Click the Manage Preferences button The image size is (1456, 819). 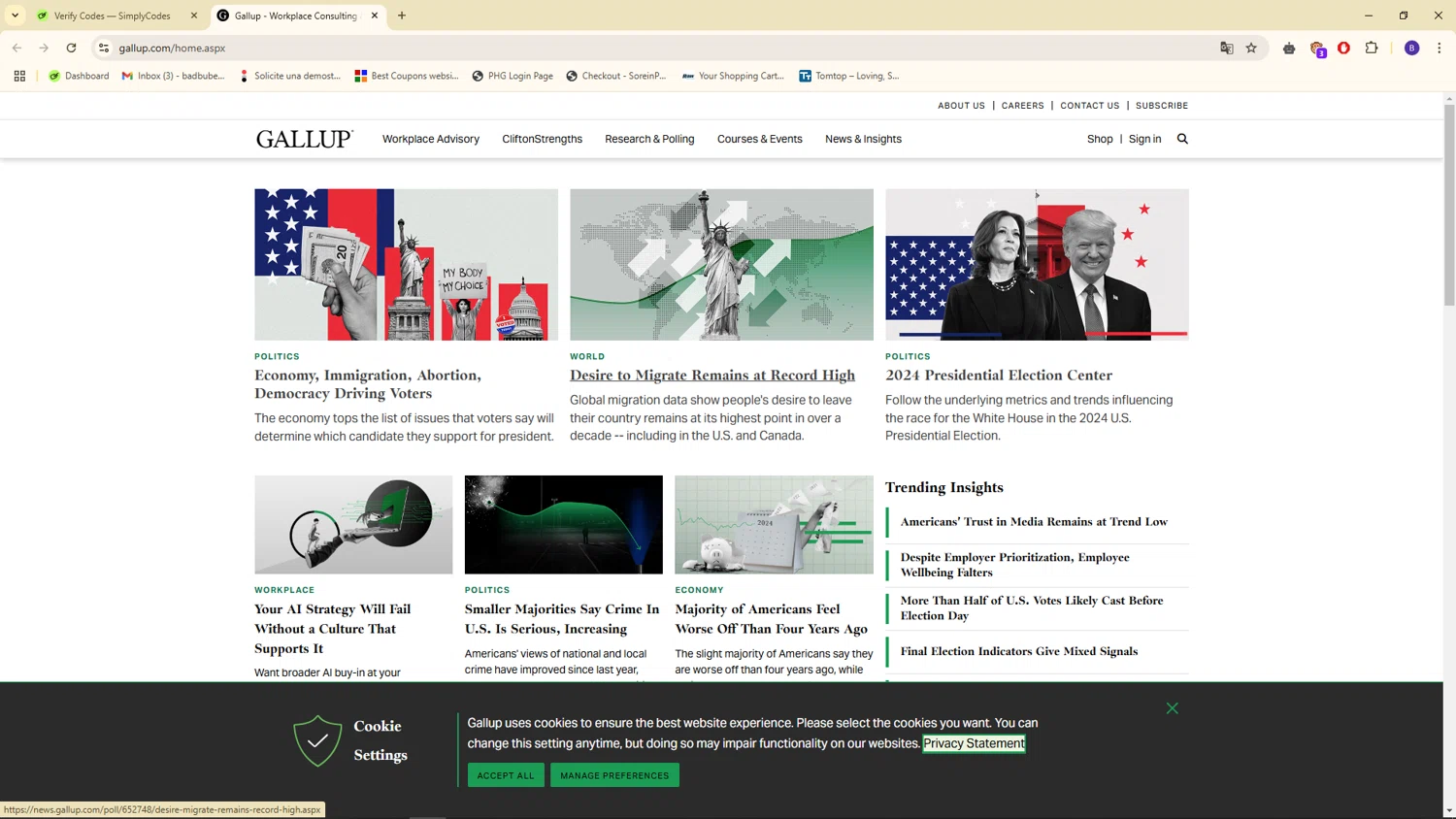(x=614, y=775)
